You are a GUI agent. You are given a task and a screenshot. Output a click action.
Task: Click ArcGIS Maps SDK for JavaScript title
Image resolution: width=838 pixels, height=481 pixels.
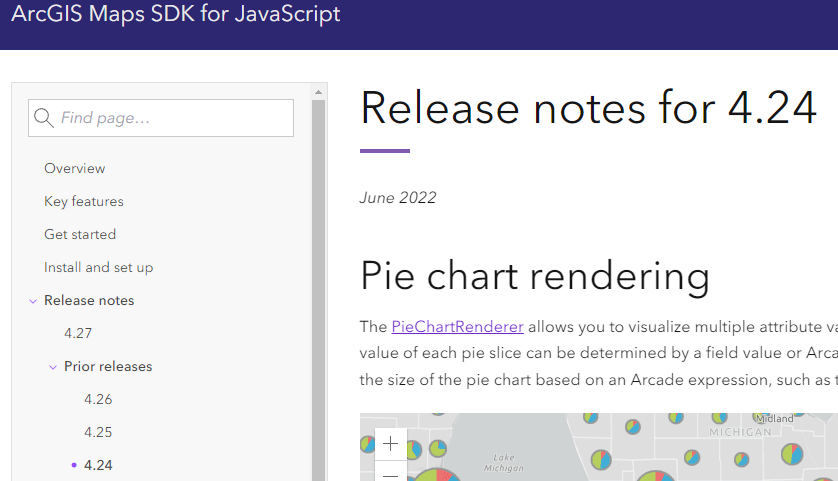176,14
